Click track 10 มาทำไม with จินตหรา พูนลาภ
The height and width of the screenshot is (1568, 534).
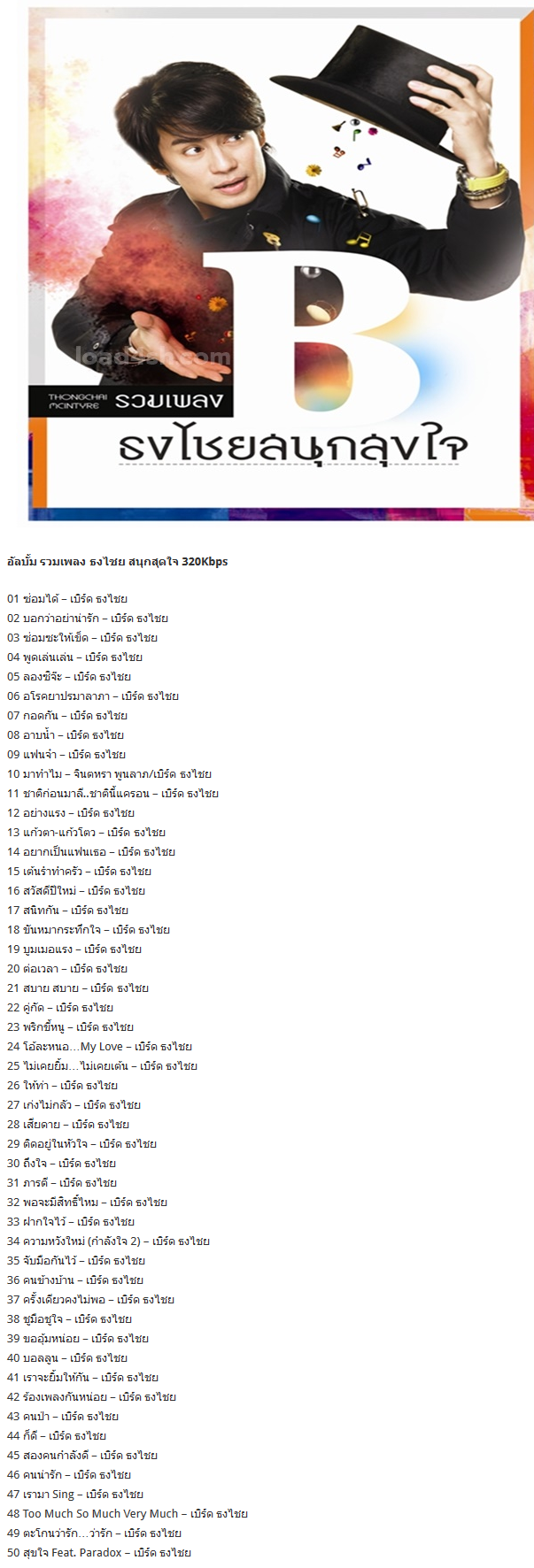[x=109, y=774]
